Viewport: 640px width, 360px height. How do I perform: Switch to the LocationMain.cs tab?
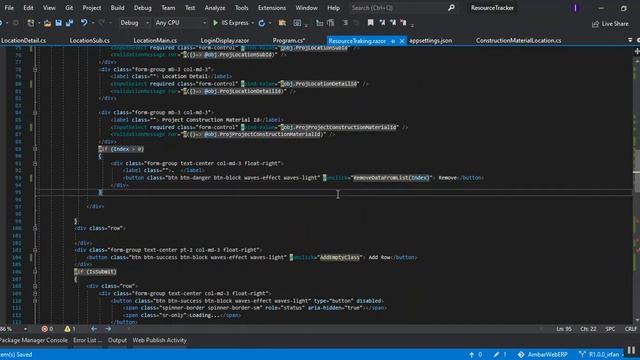click(x=155, y=40)
